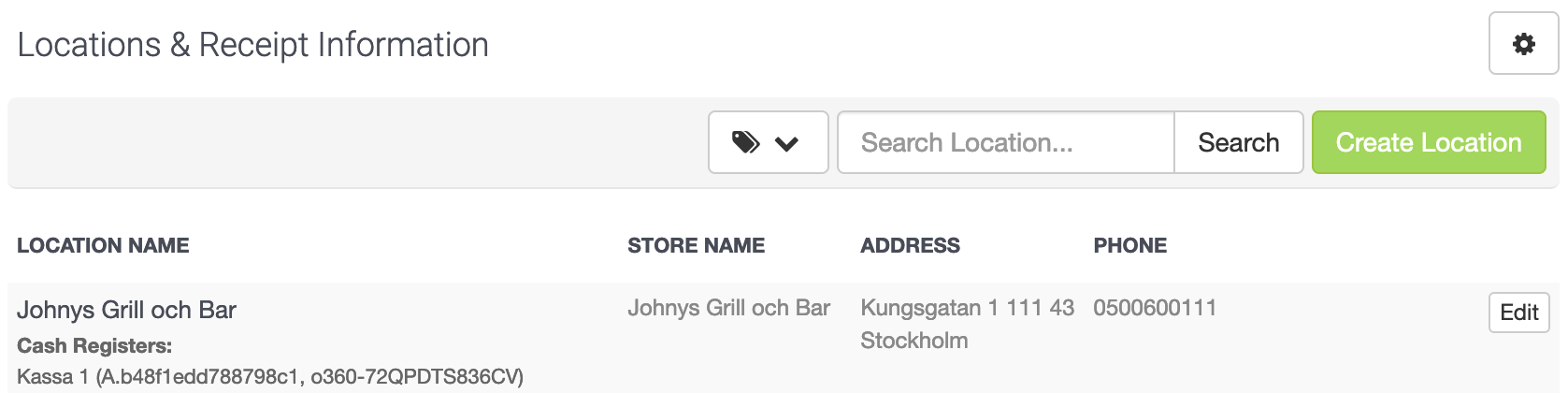Sort by PHONE column header

click(1129, 245)
